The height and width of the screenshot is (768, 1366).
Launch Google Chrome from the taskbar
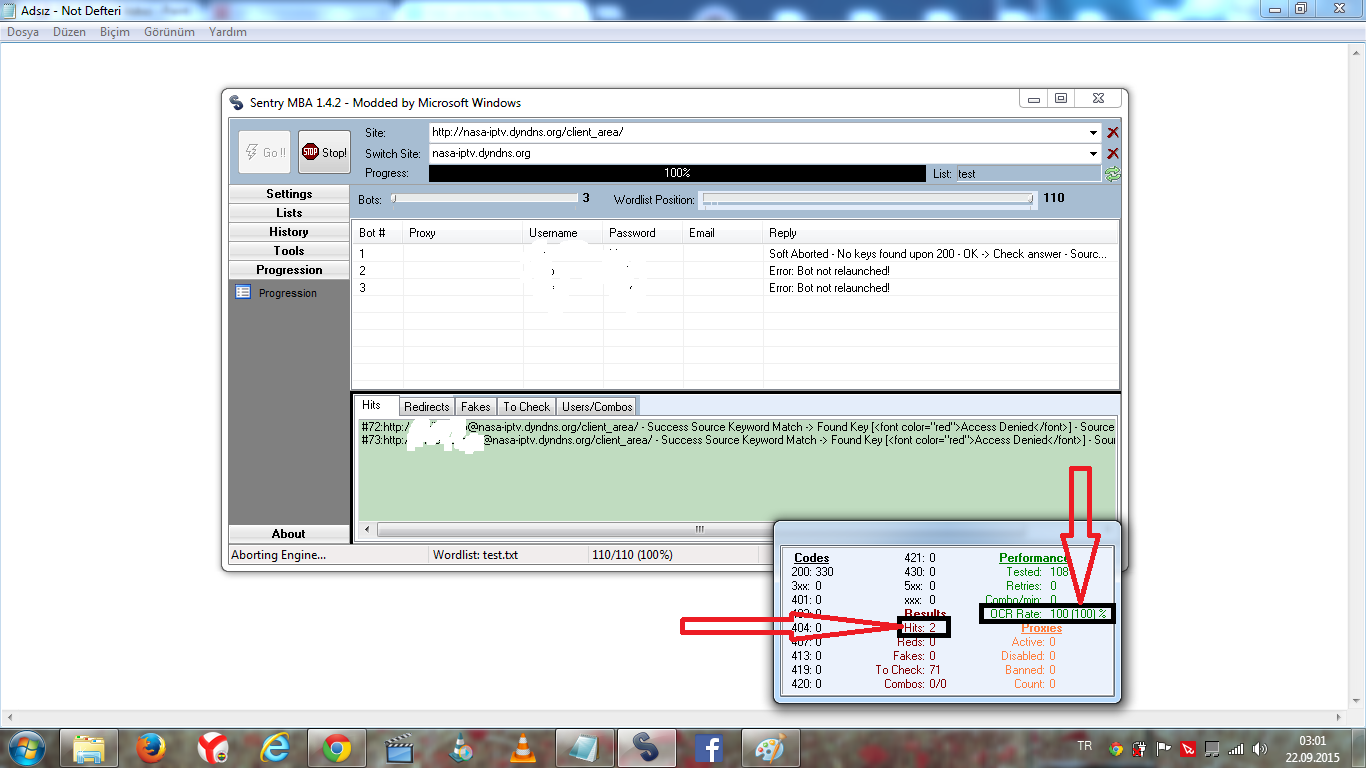click(x=335, y=747)
